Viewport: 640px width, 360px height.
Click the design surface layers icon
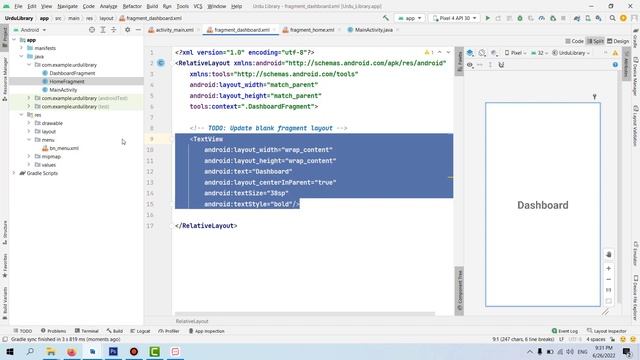click(x=470, y=53)
